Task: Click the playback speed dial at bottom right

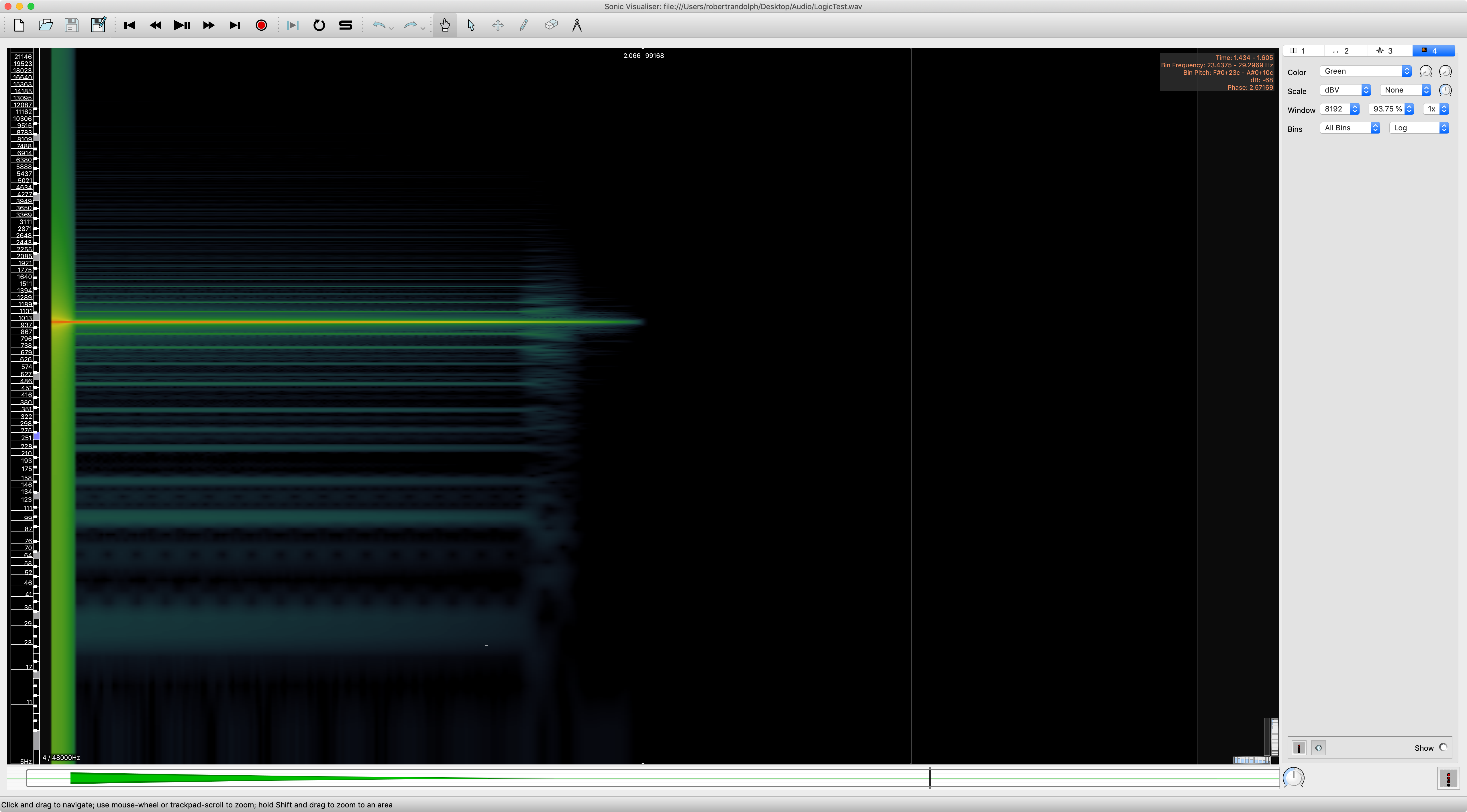Action: pos(1293,777)
